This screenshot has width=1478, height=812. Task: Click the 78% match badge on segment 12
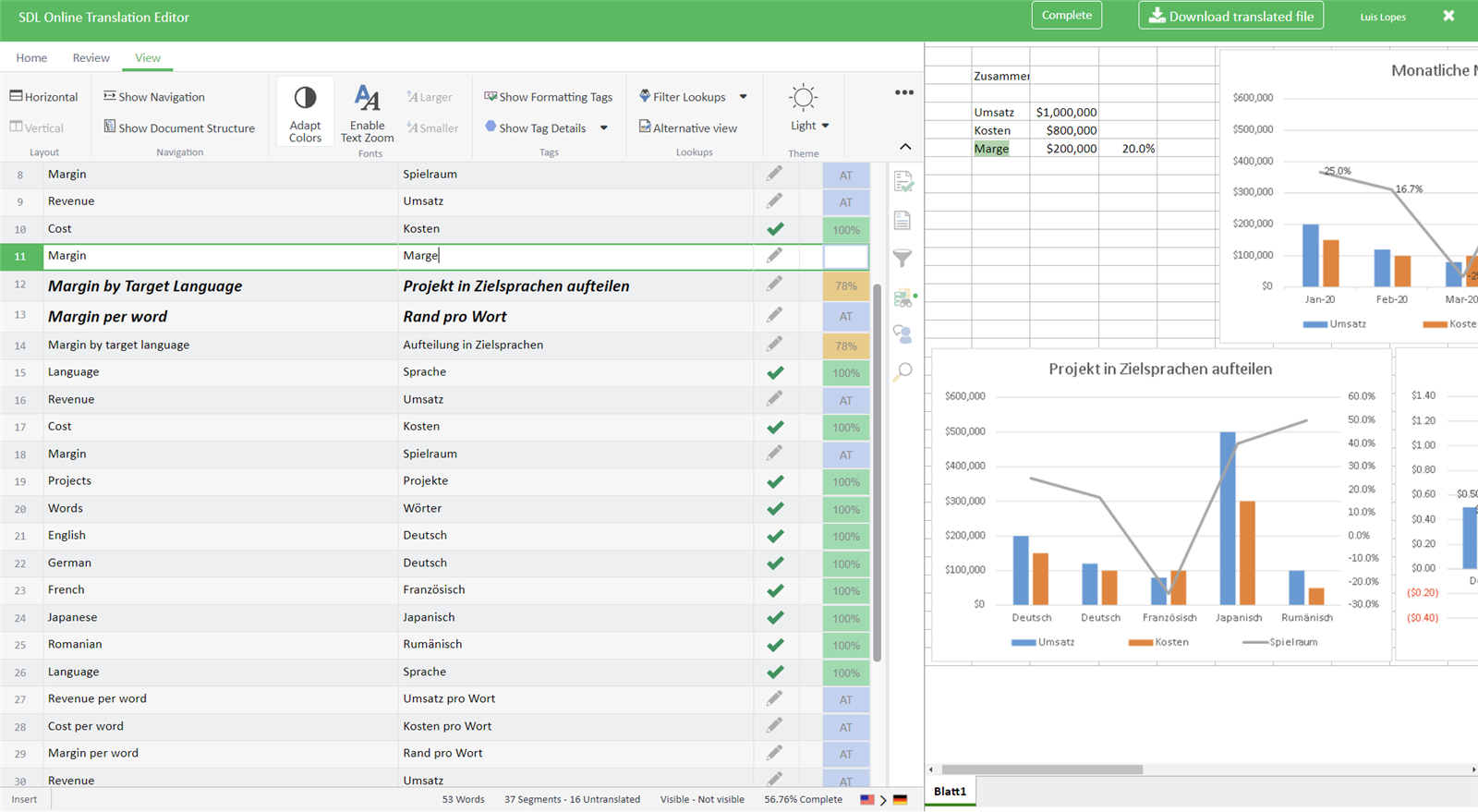click(x=846, y=286)
